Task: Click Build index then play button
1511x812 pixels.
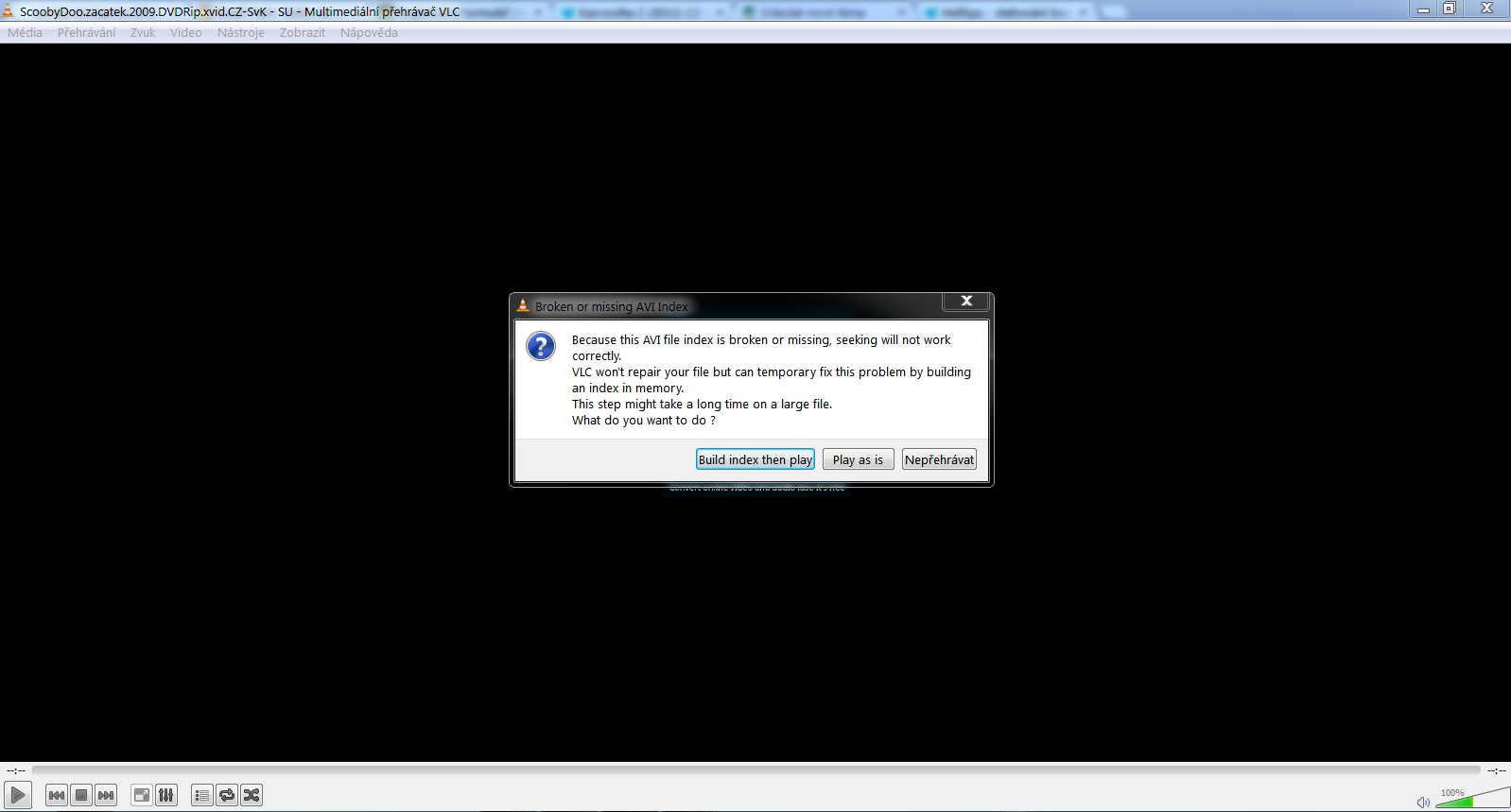Action: point(755,459)
